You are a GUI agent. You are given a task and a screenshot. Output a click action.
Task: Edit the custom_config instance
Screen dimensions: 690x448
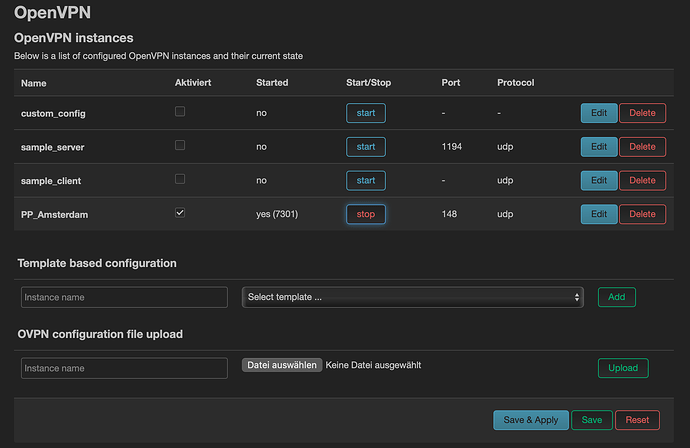598,113
